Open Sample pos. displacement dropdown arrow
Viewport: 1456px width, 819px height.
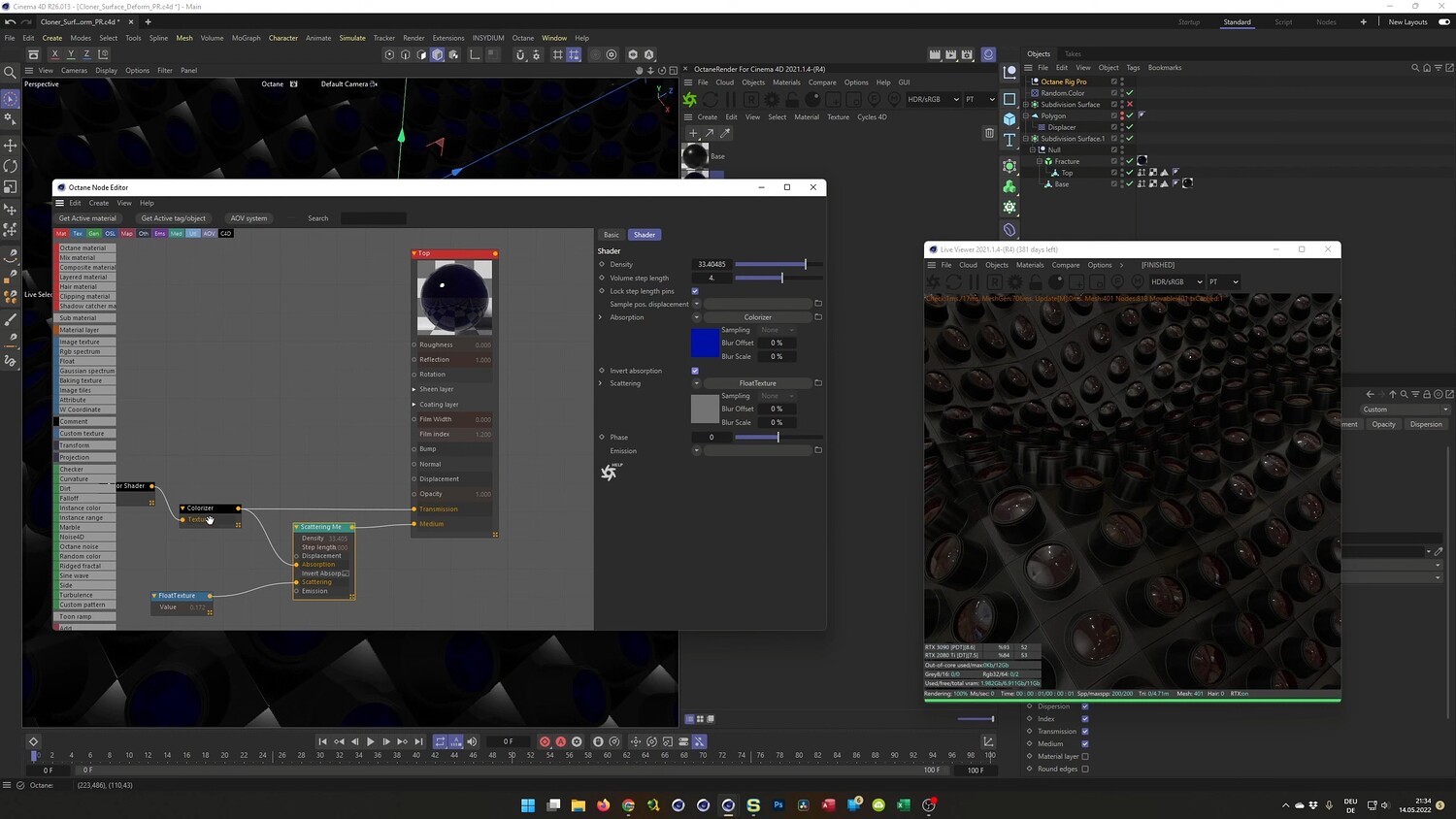(x=696, y=304)
